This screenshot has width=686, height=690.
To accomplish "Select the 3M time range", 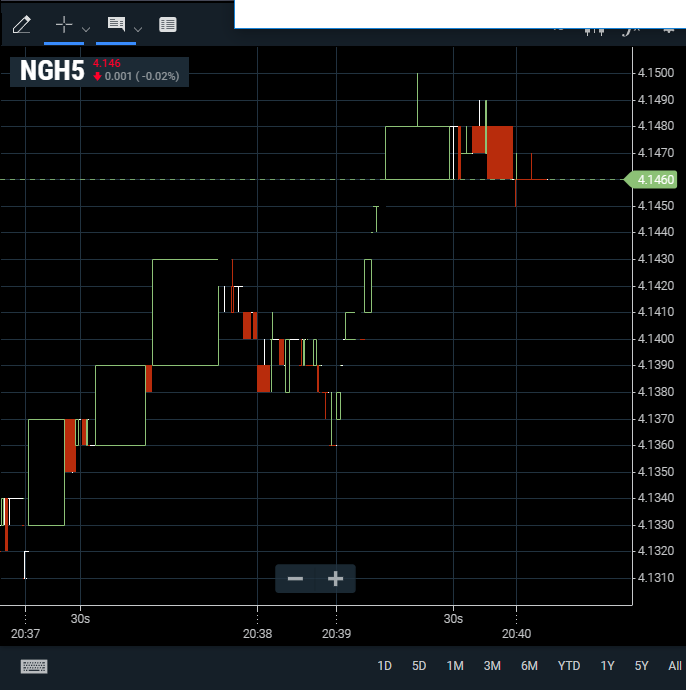I will pyautogui.click(x=492, y=666).
